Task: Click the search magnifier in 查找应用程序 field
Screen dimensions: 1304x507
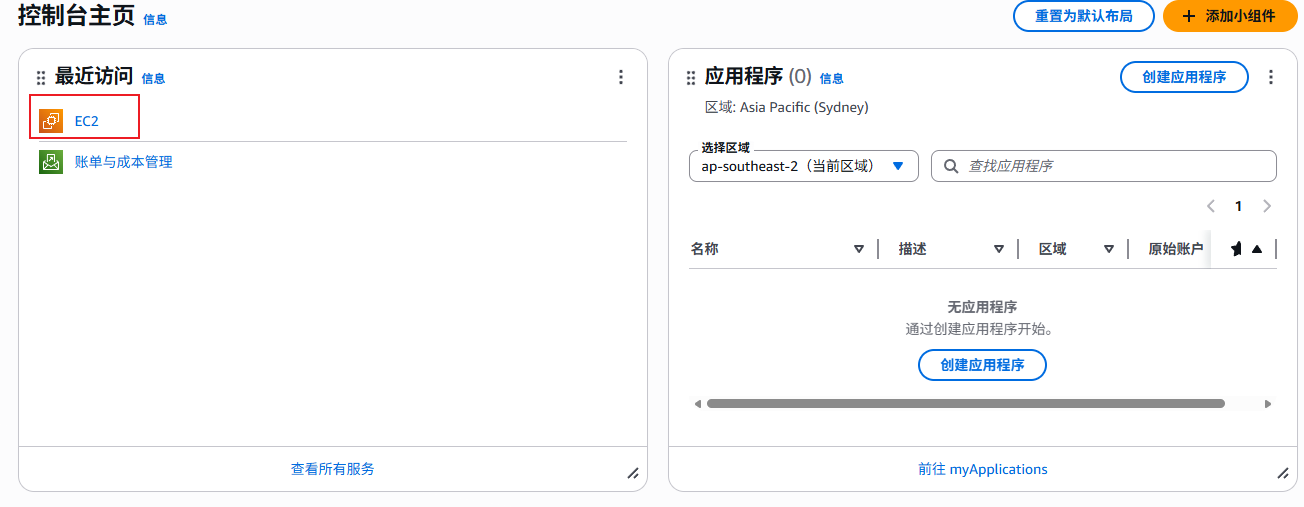Action: (950, 166)
